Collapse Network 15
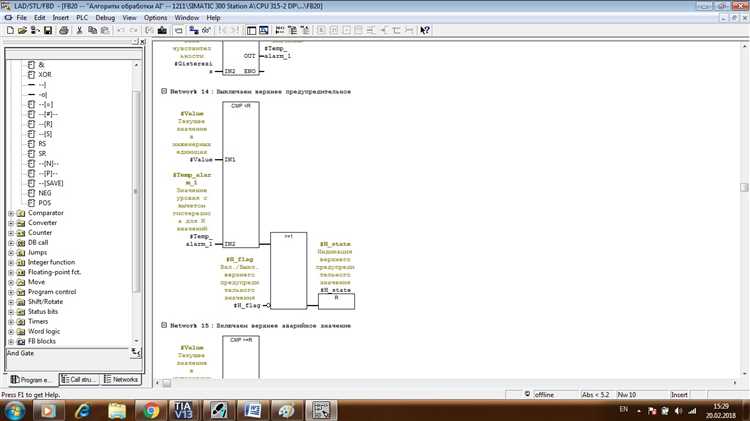The width and height of the screenshot is (750, 421). click(x=164, y=325)
